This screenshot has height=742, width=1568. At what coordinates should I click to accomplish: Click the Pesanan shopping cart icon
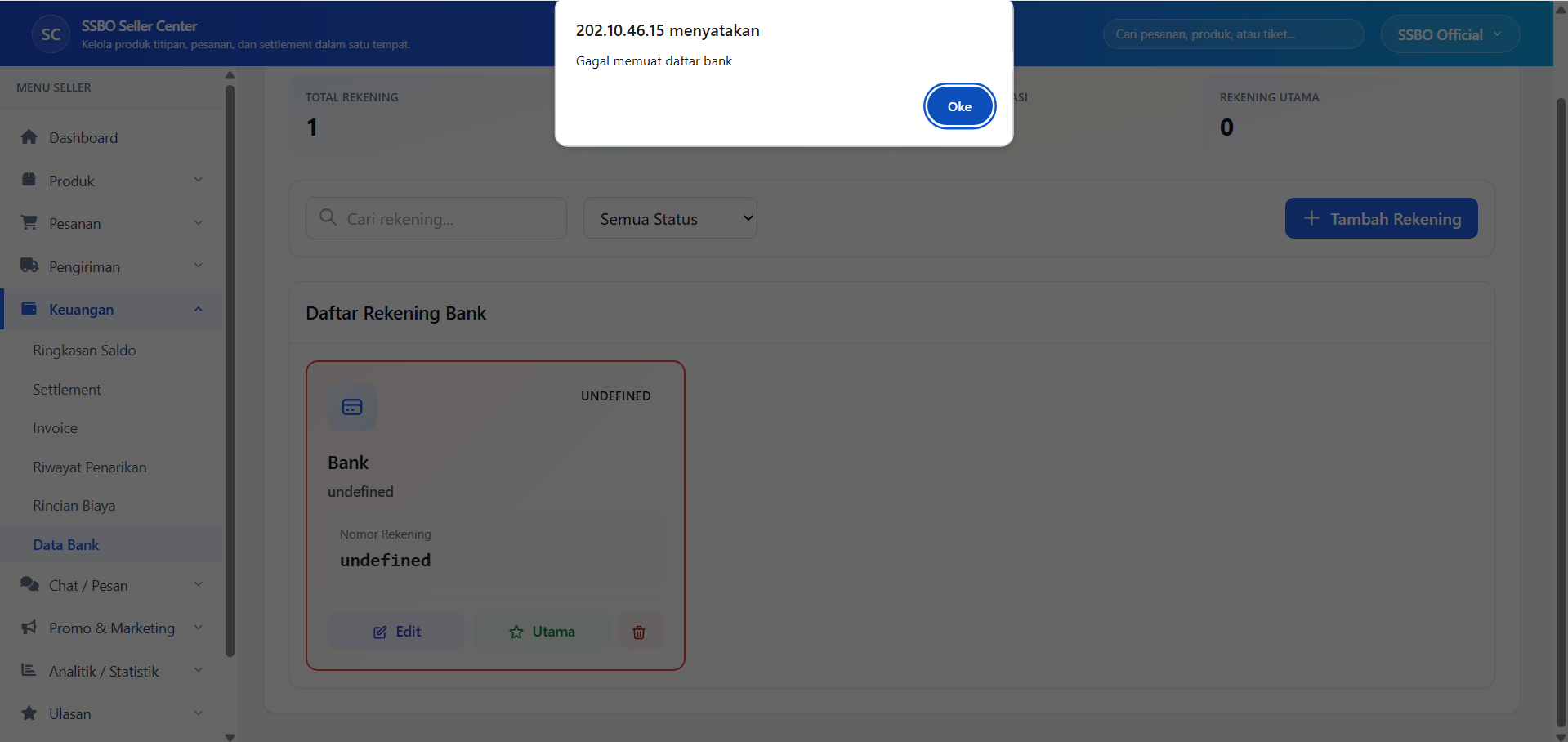(29, 223)
